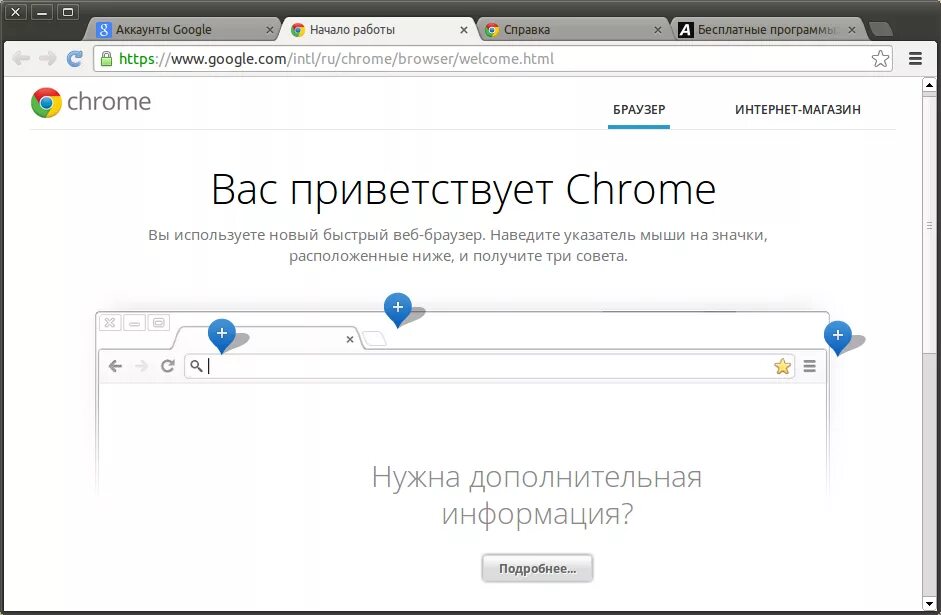Click the Google favicon on first tab
This screenshot has height=615, width=941.
[104, 29]
